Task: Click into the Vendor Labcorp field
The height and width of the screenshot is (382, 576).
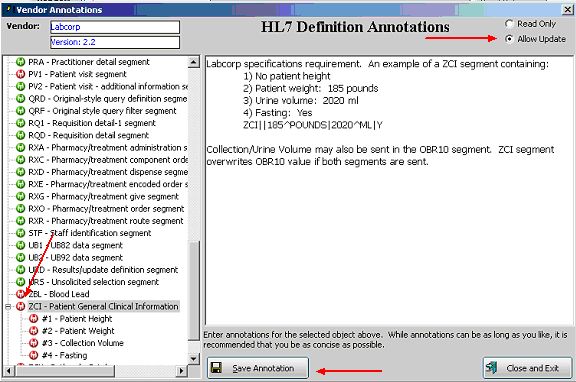Action: coord(115,27)
